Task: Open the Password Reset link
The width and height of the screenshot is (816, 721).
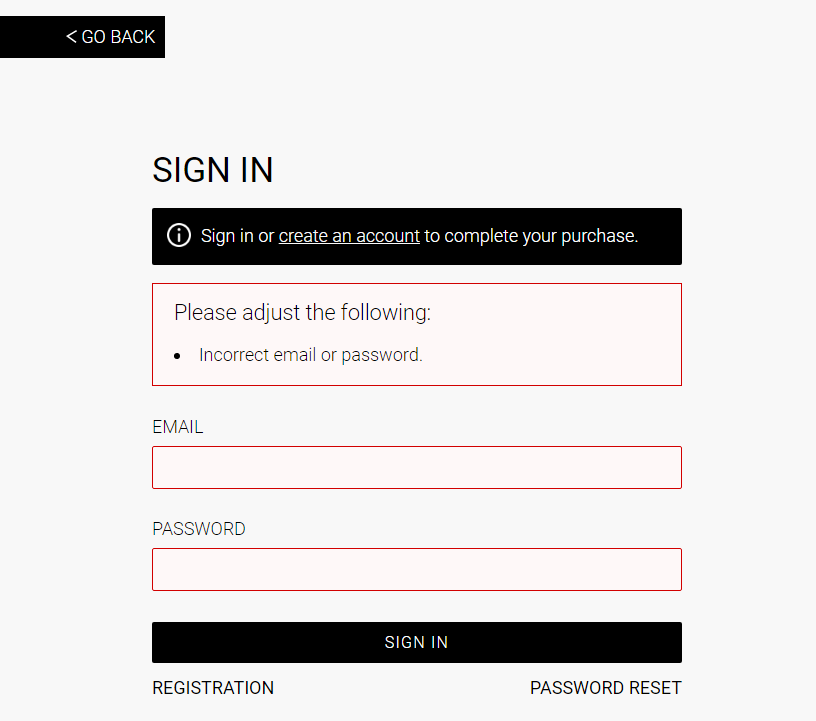Action: (x=605, y=688)
